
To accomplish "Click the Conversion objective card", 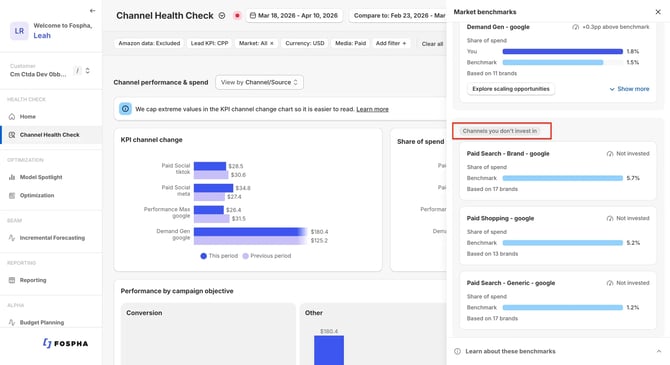I will click(208, 334).
